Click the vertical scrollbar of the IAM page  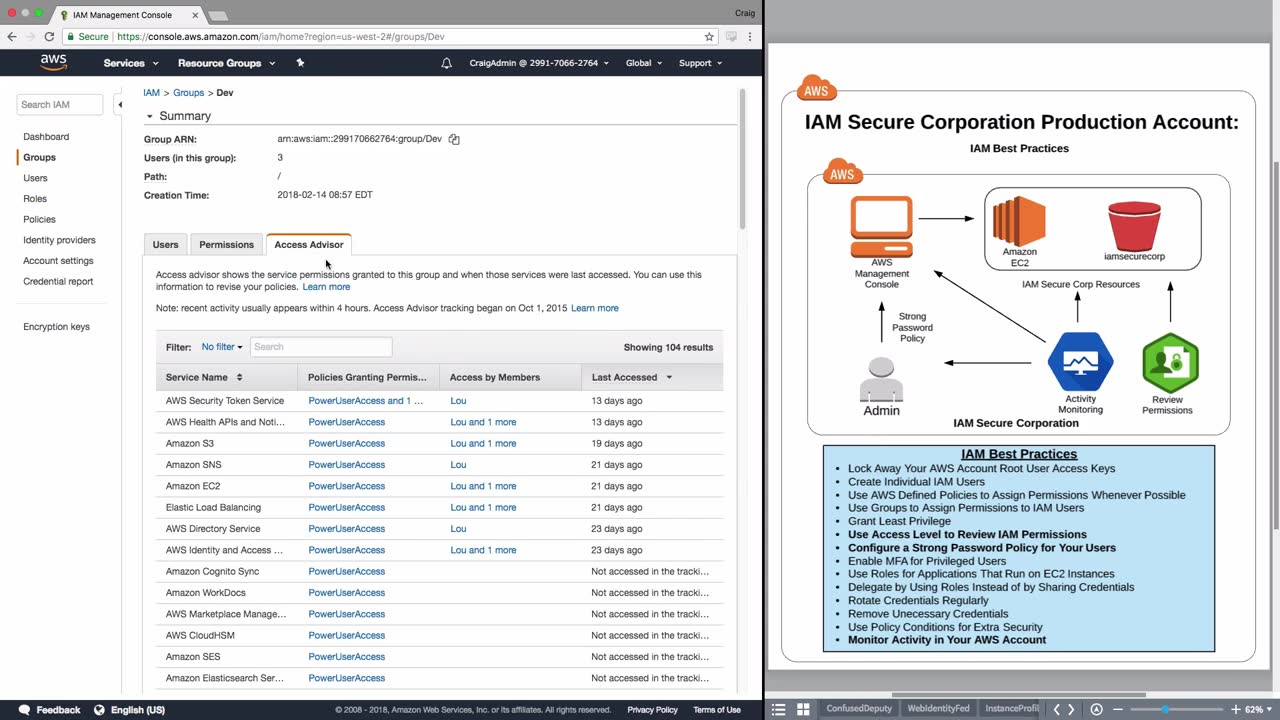pos(742,159)
